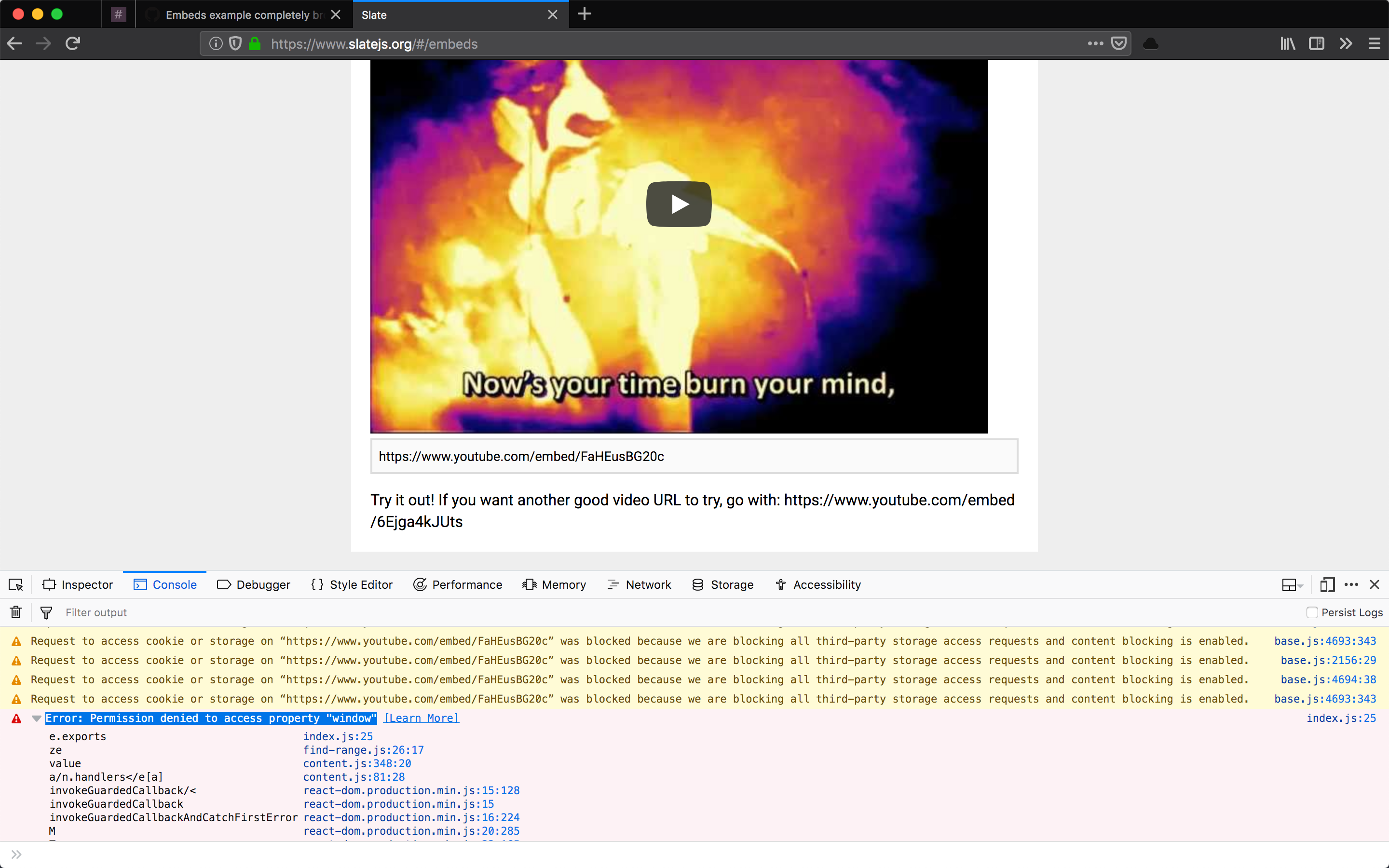Enable the Persist Logs checkbox

[x=1313, y=612]
